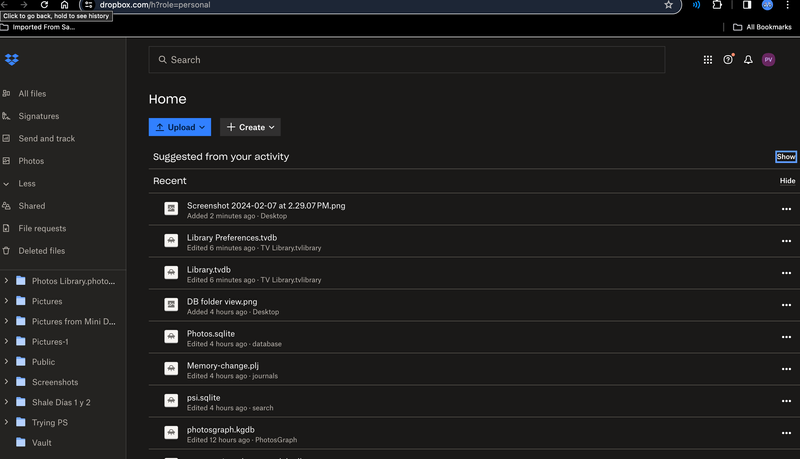
Task: Open the Trying PS folder
Action: (x=49, y=422)
